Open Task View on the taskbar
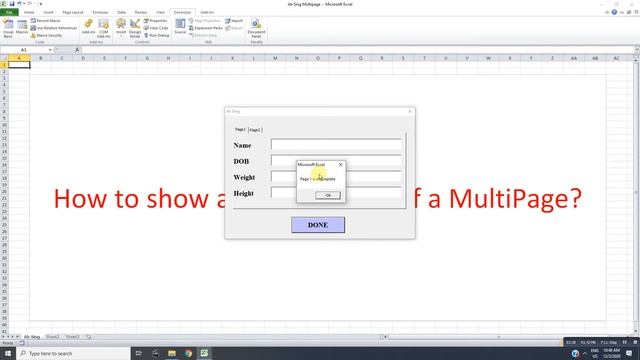The height and width of the screenshot is (360, 640). pos(139,353)
